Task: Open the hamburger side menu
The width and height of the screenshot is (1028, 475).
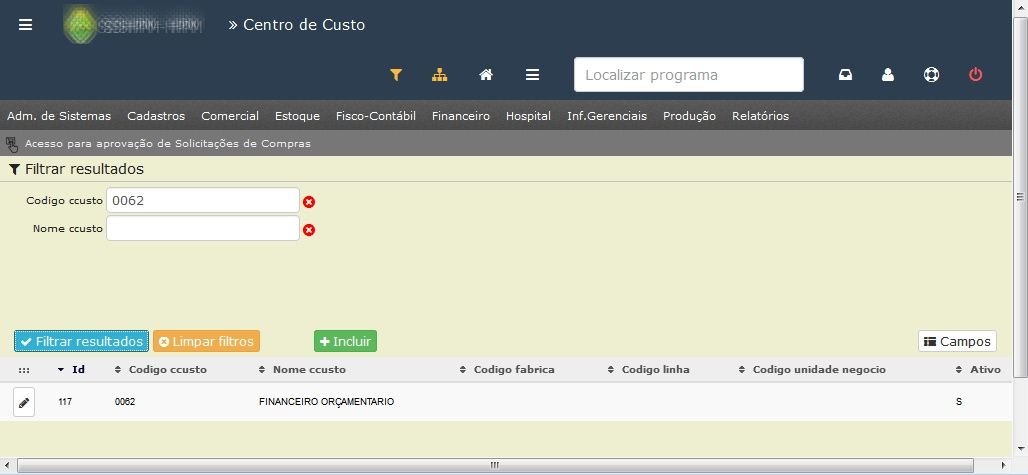Action: click(26, 25)
